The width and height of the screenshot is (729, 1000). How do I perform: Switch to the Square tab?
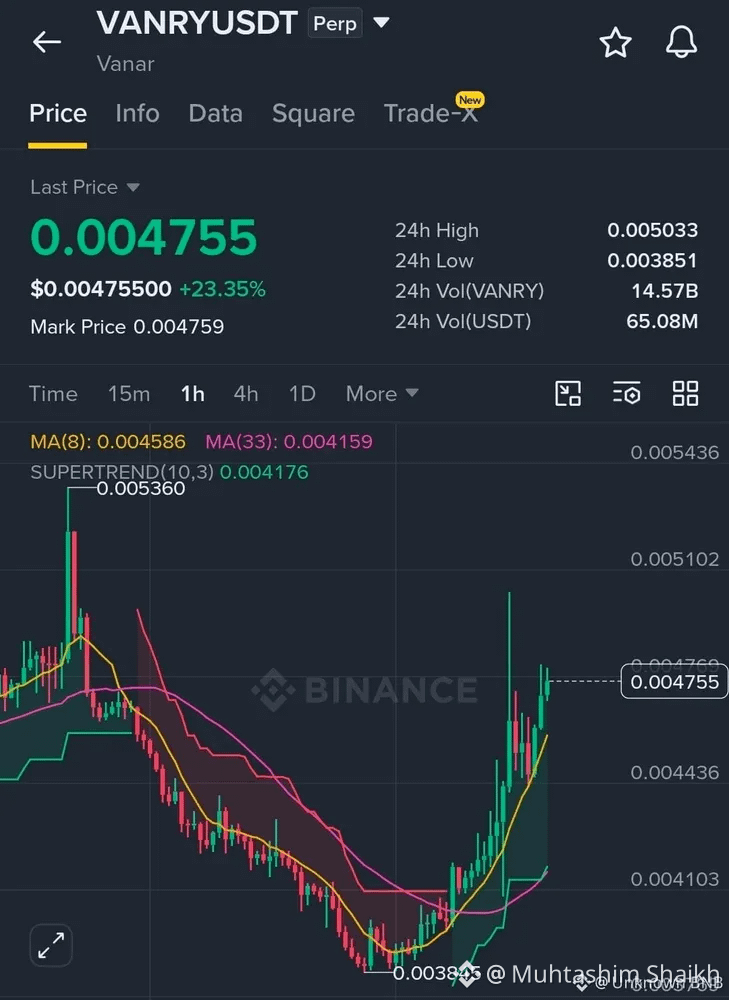[x=313, y=114]
